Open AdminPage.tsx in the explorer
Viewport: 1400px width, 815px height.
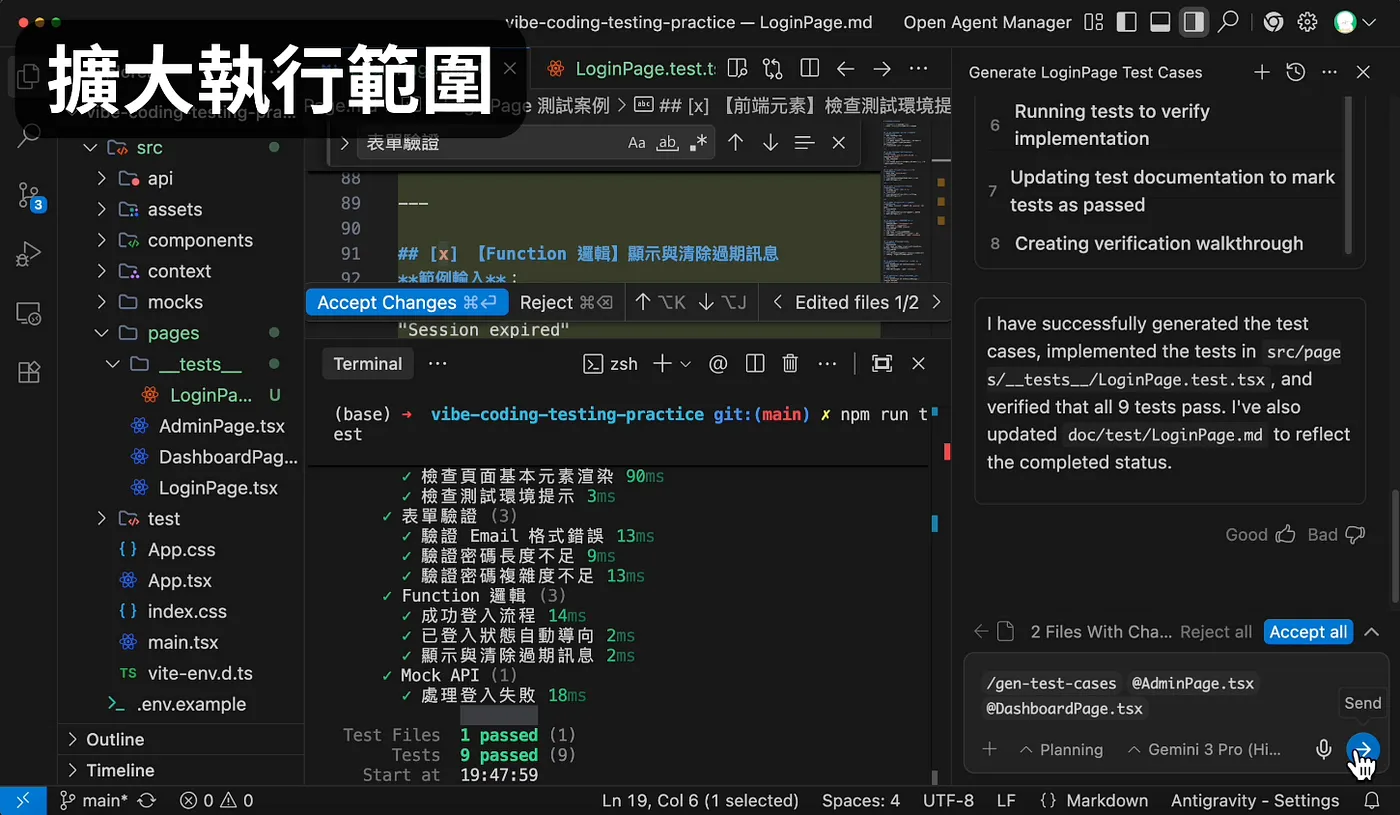[222, 426]
